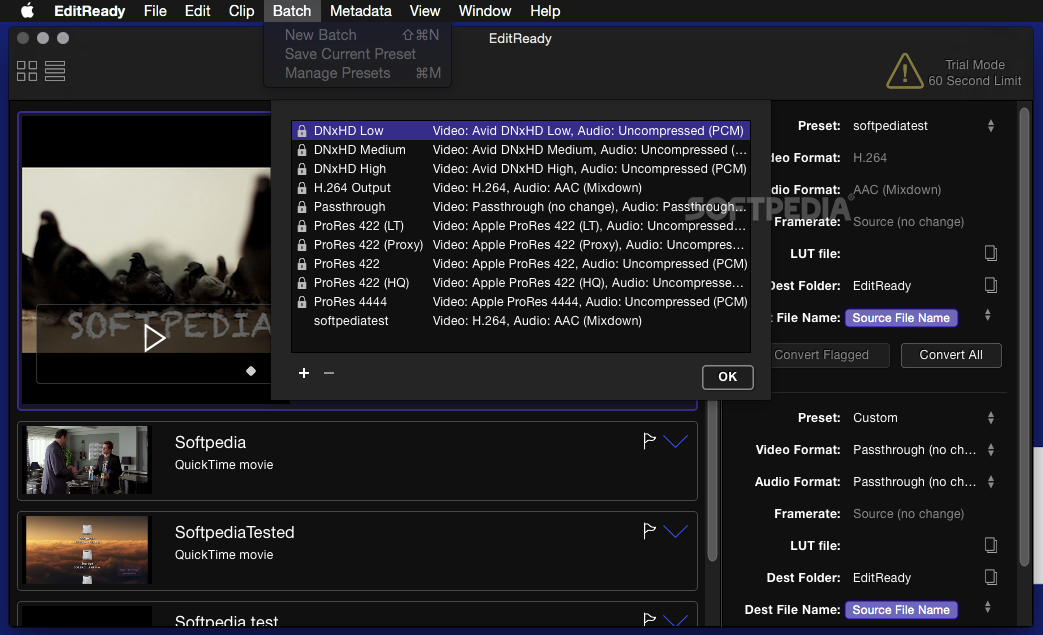Open the EditReady application menu
The image size is (1043, 635).
pos(90,11)
